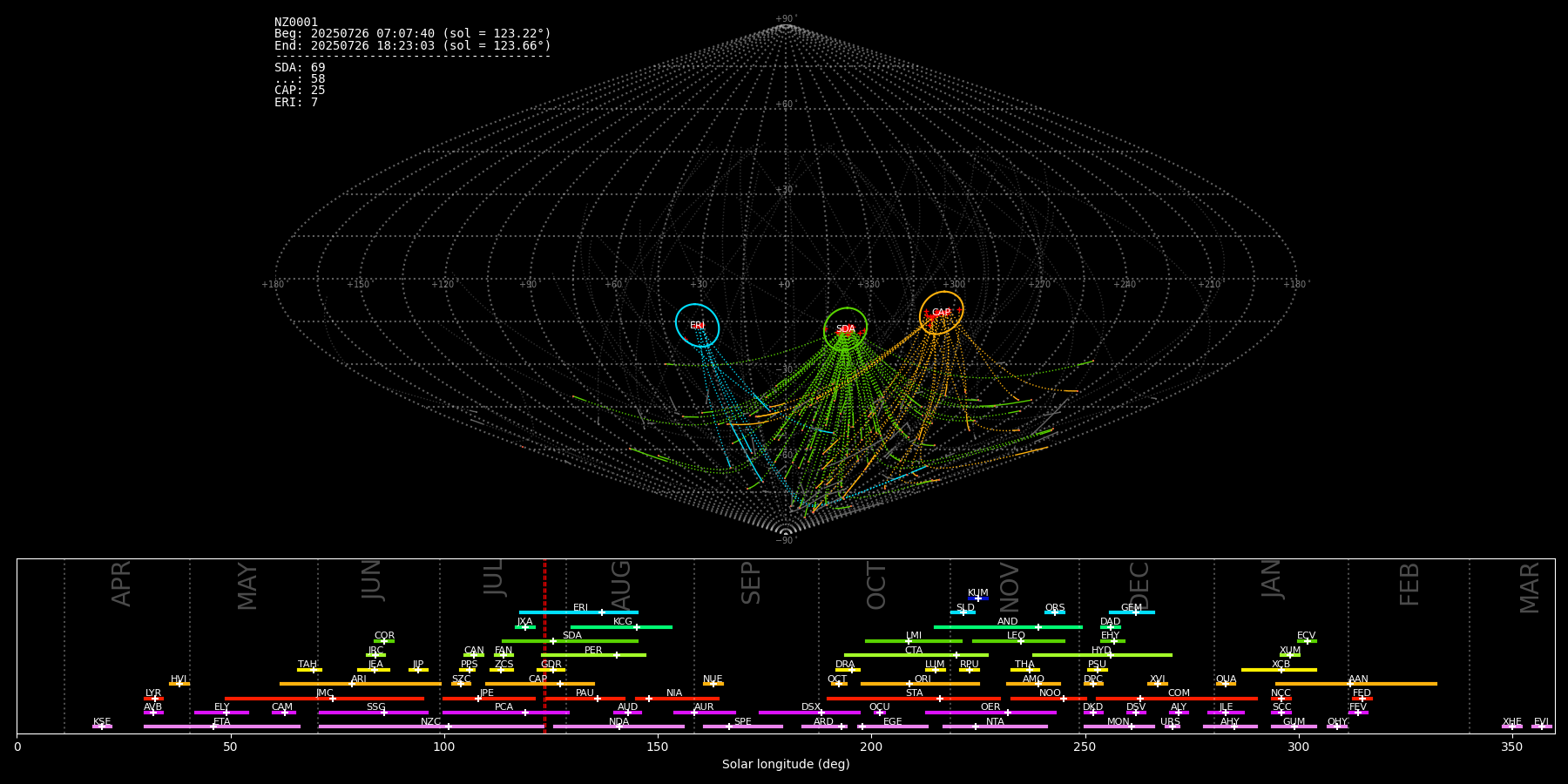The height and width of the screenshot is (784, 1568).
Task: Click the red dashed current solar longitude marker
Action: [x=544, y=645]
